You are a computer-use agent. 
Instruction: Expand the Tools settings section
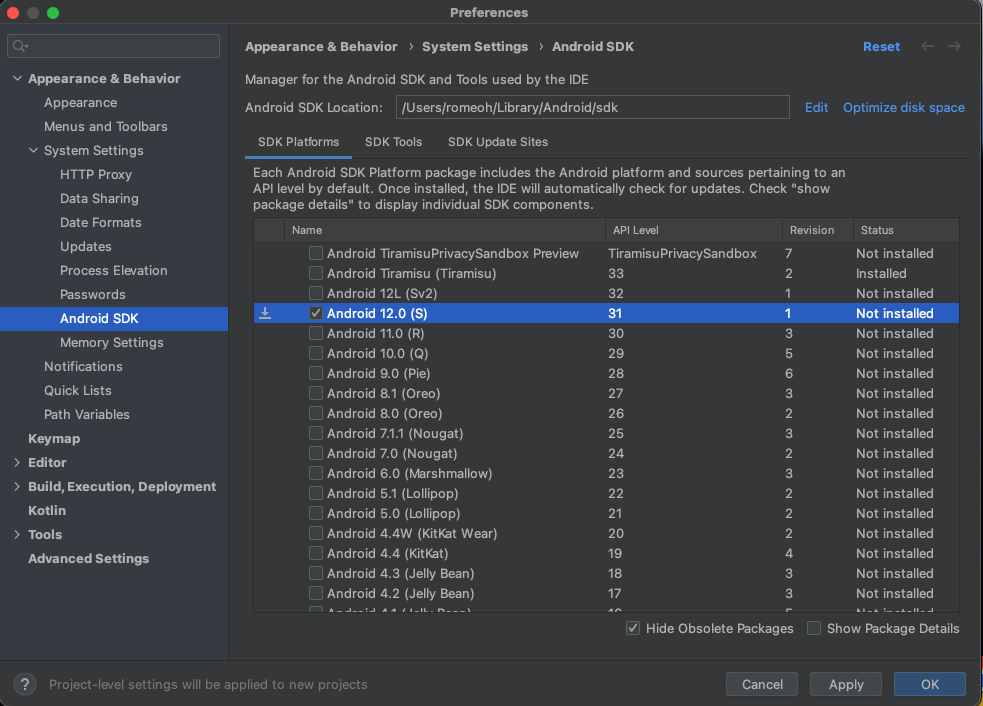(17, 534)
